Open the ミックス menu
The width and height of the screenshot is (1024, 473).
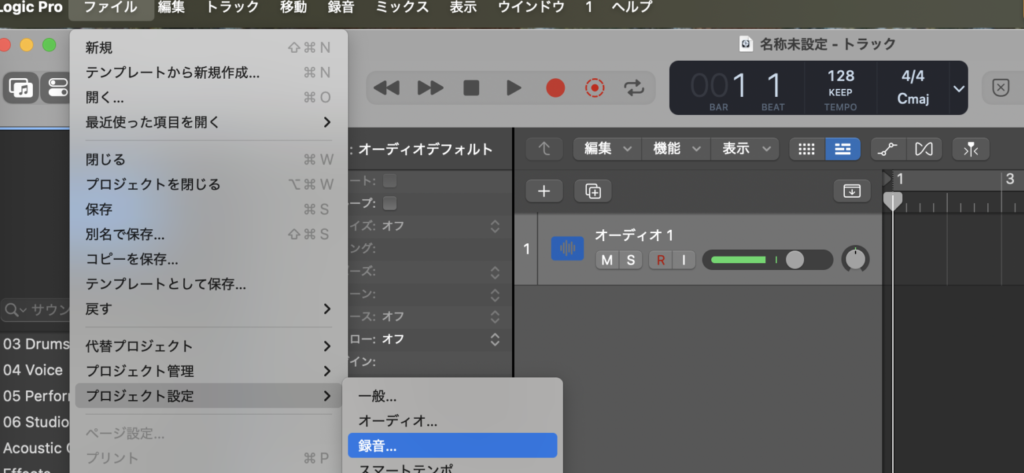tap(403, 8)
